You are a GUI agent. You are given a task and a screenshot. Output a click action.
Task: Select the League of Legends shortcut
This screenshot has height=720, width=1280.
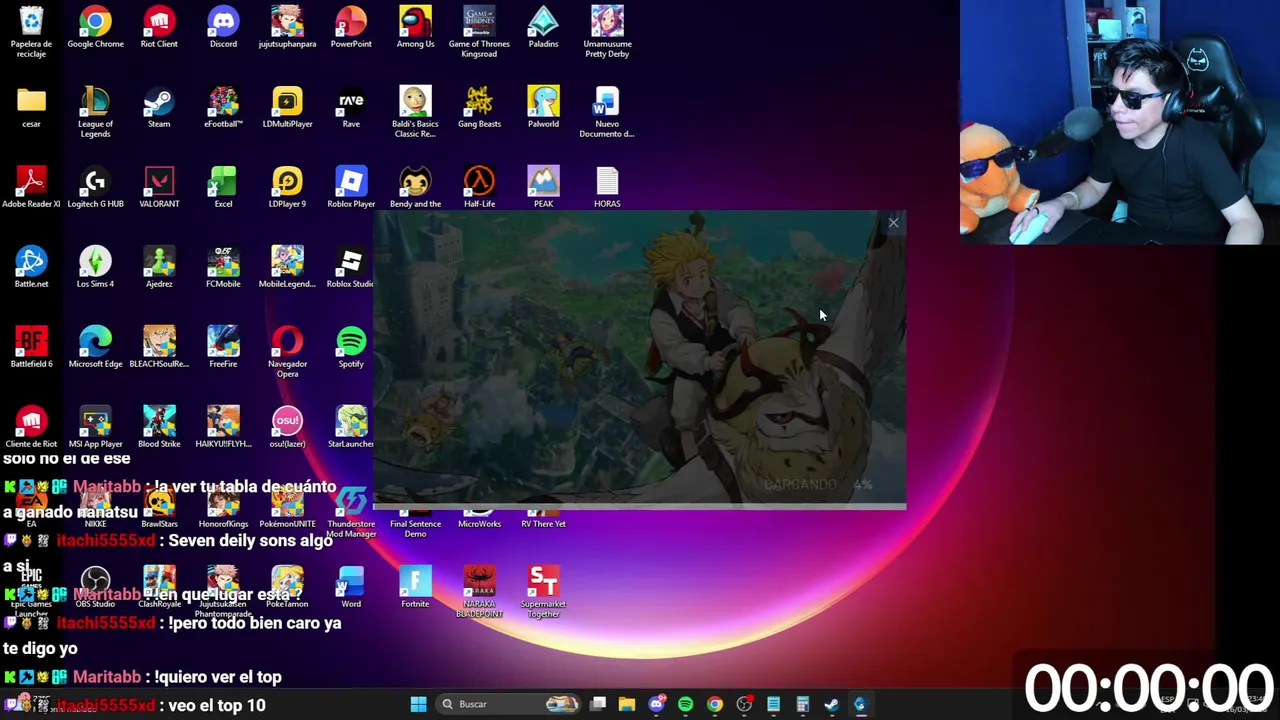point(95,111)
